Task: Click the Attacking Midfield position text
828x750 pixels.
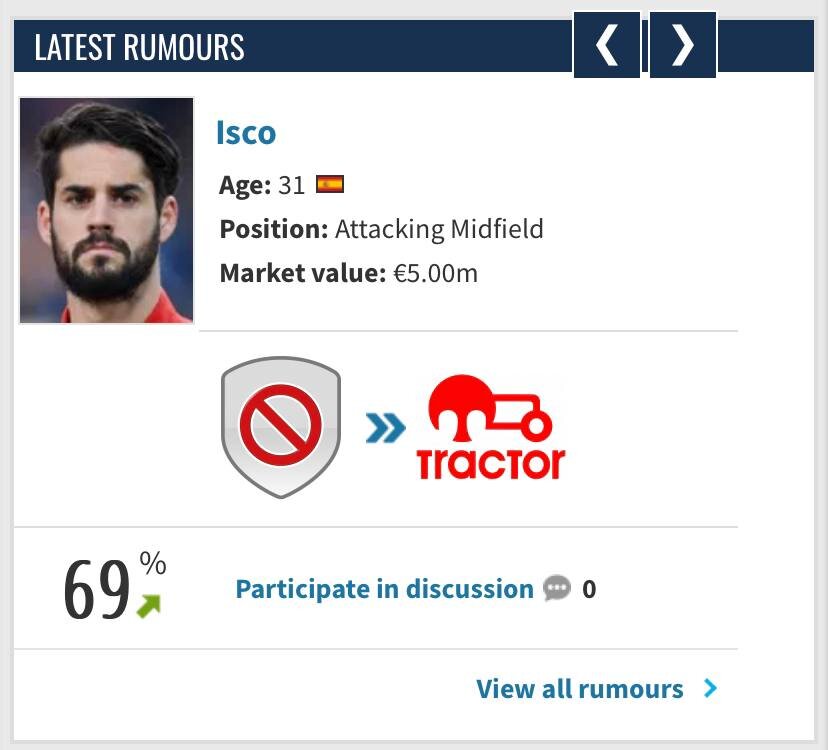Action: tap(439, 229)
